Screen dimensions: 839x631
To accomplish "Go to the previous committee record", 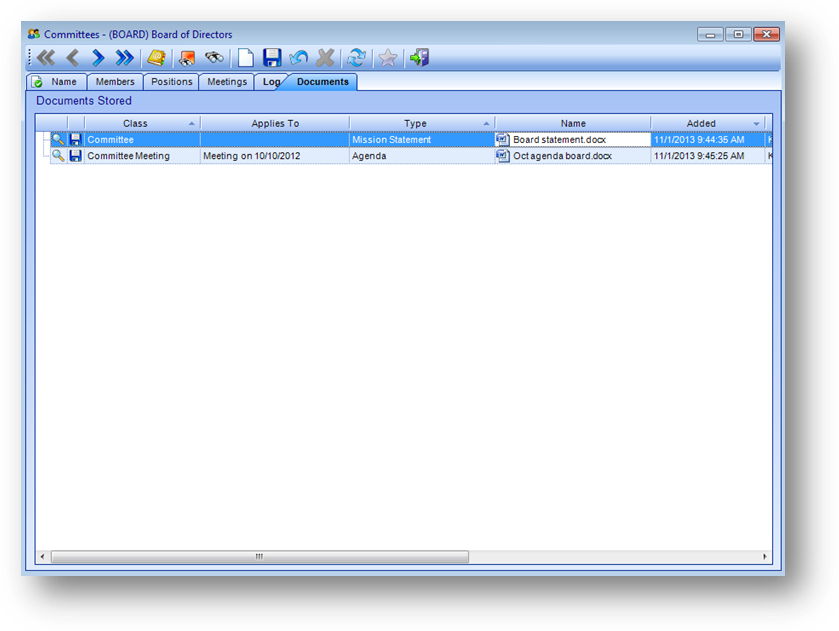I will 72,58.
